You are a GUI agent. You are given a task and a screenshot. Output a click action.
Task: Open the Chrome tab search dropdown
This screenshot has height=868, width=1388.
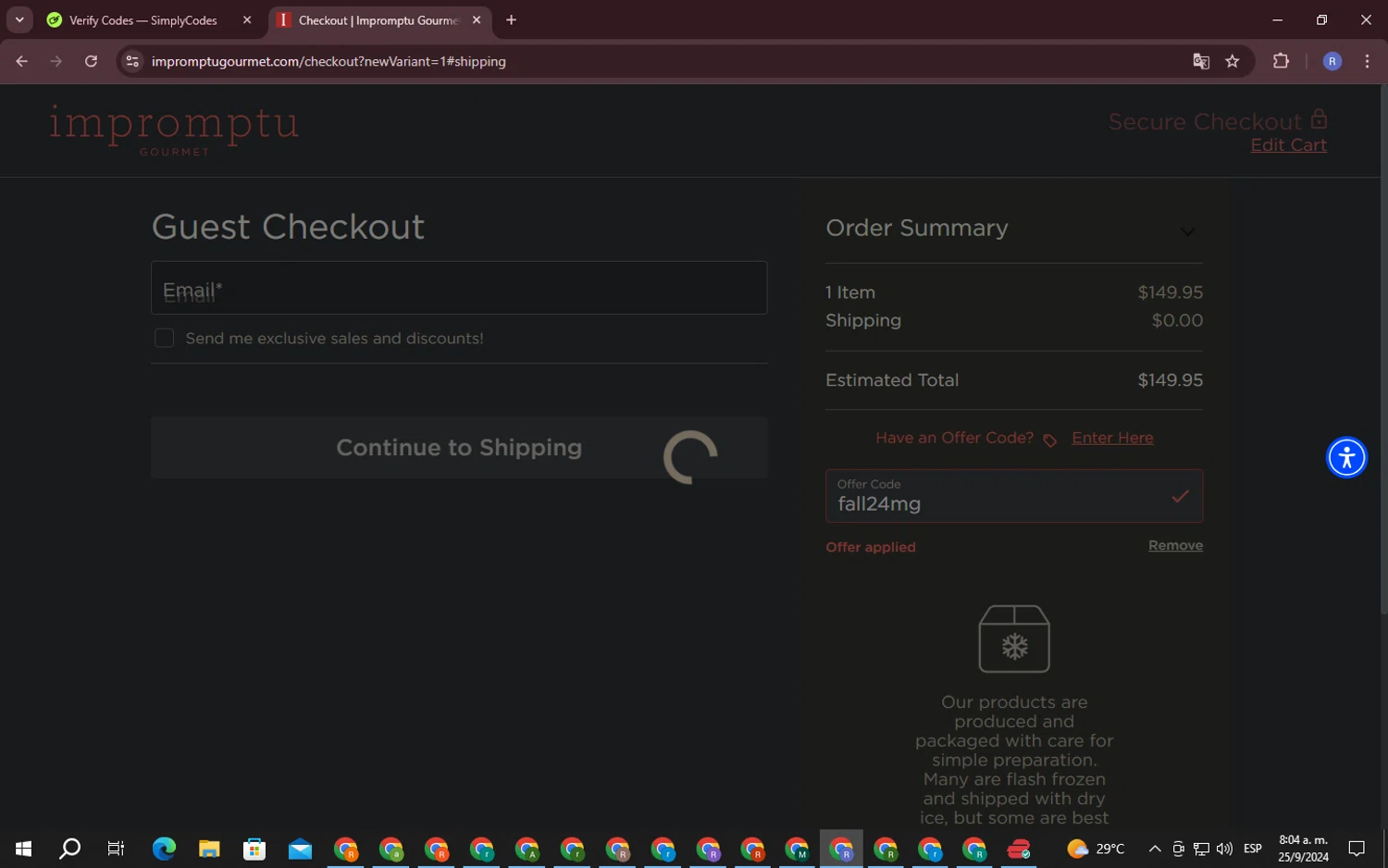[19, 20]
